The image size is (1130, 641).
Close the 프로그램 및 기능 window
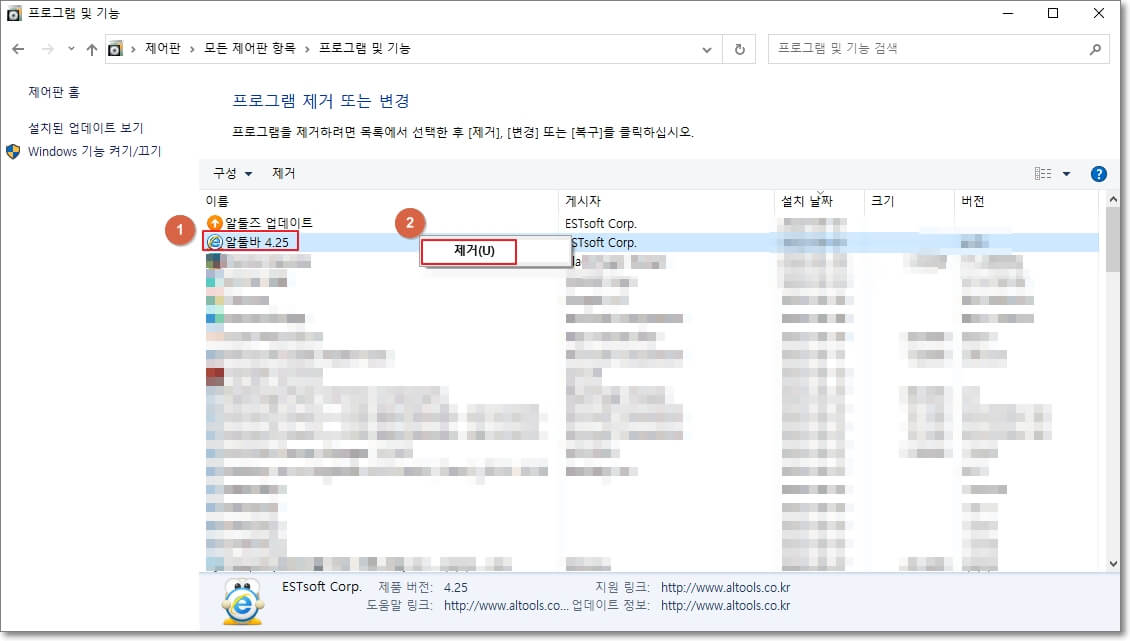click(x=1098, y=13)
